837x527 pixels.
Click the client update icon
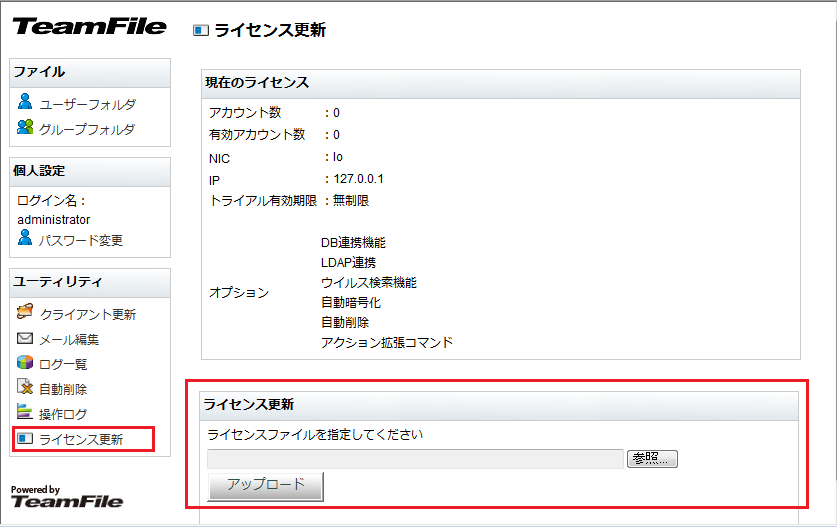click(26, 313)
